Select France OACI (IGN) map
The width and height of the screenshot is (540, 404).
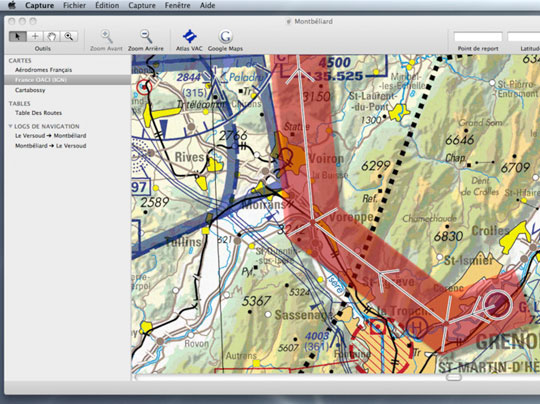[68, 80]
